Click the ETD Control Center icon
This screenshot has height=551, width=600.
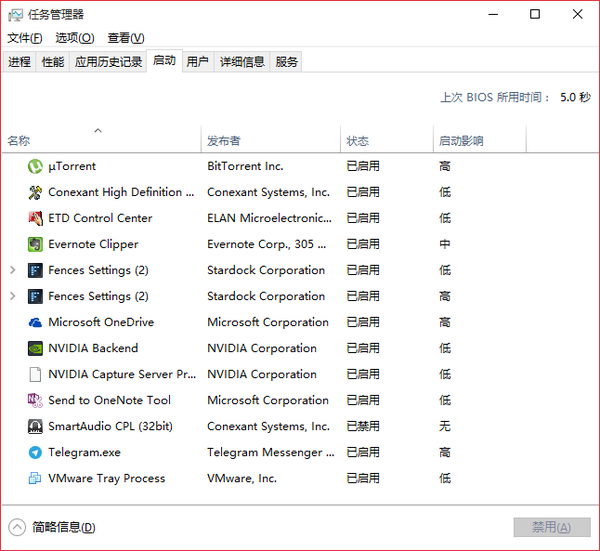(35, 218)
